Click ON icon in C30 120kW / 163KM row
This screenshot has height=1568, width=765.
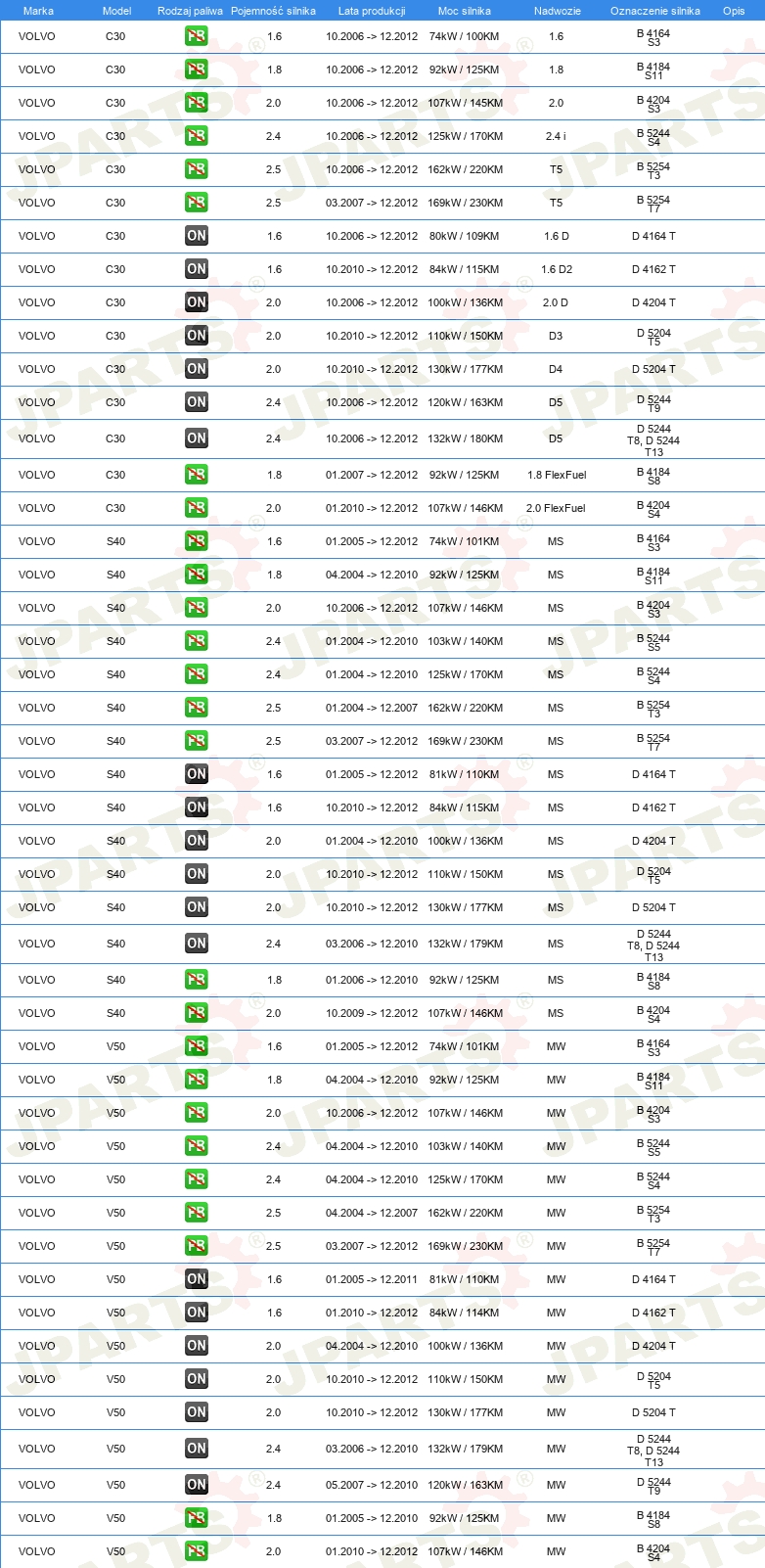[x=197, y=402]
